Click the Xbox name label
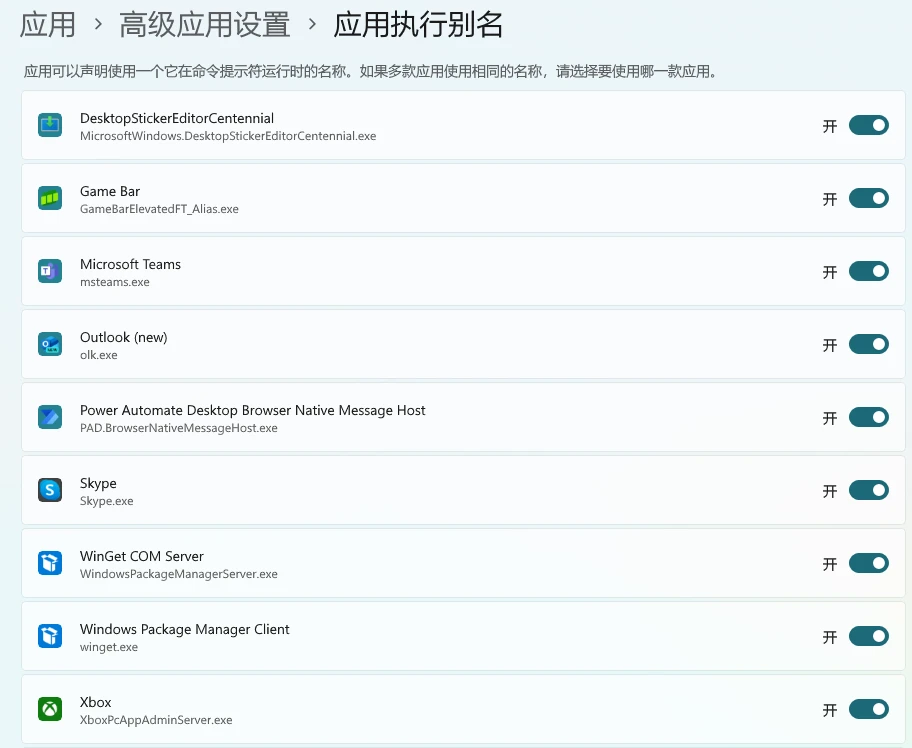The image size is (912, 748). click(x=95, y=702)
